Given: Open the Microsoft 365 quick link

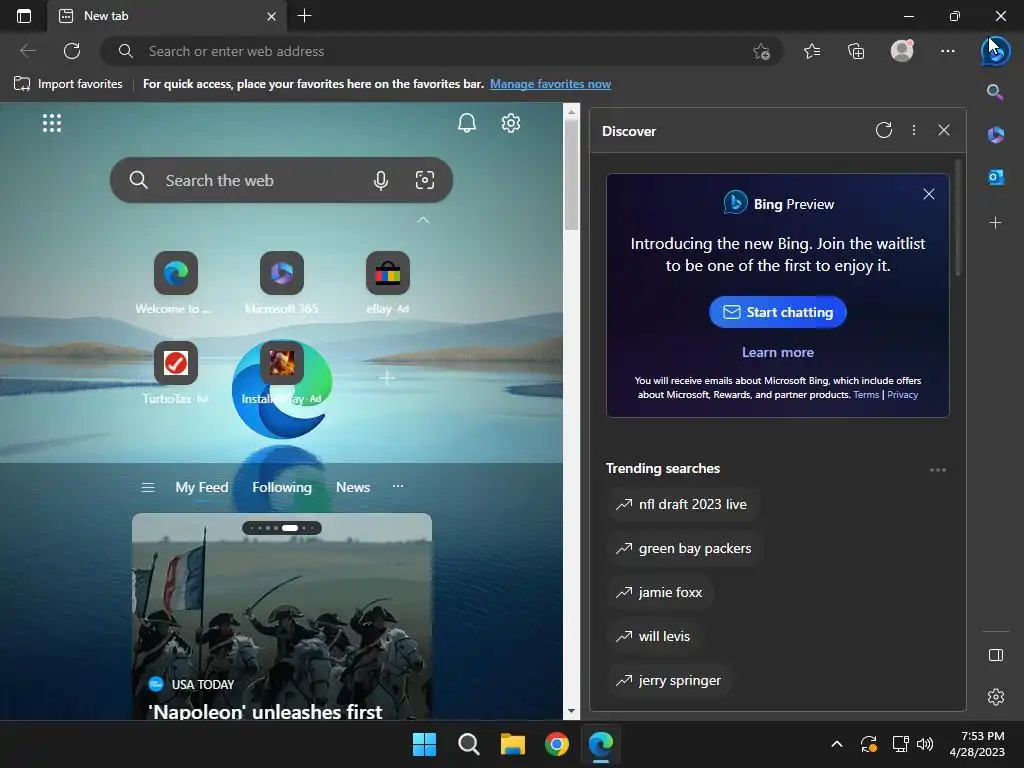Looking at the screenshot, I should (x=281, y=283).
